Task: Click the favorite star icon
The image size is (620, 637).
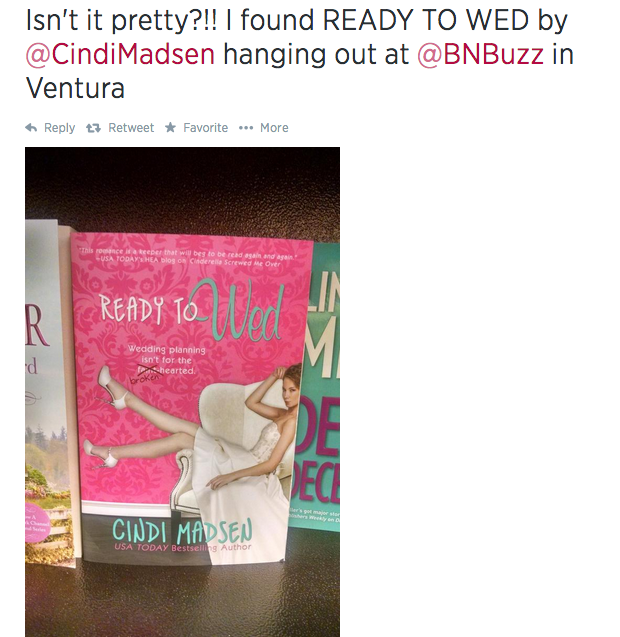Action: (170, 128)
